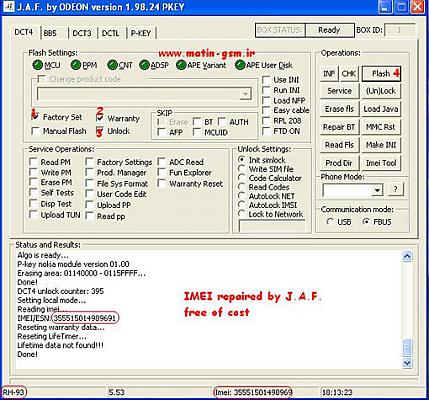The width and height of the screenshot is (429, 400).
Task: Select the Init simlock radio button
Action: point(242,160)
